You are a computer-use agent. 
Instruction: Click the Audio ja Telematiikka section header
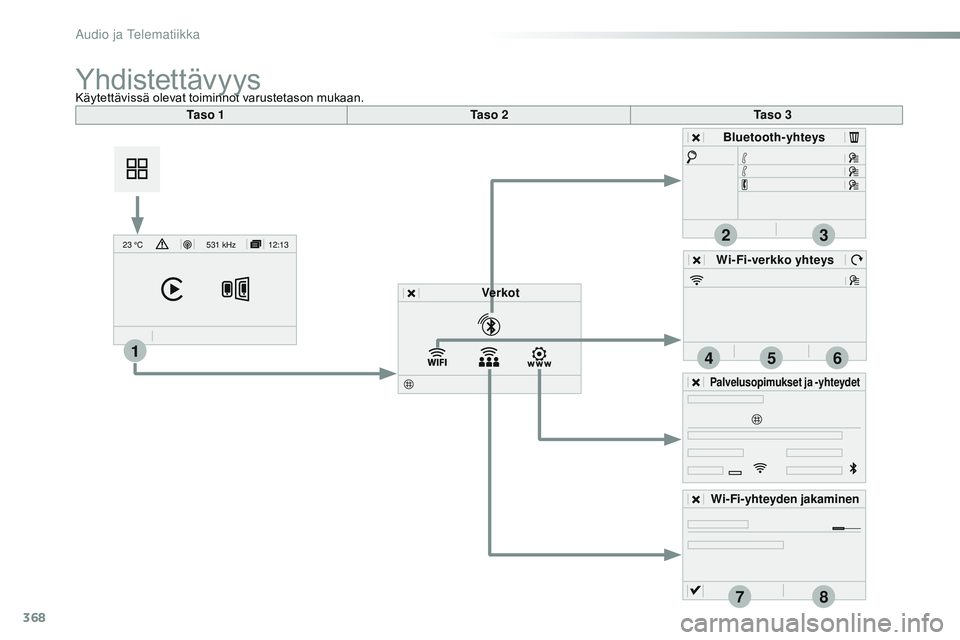[138, 35]
